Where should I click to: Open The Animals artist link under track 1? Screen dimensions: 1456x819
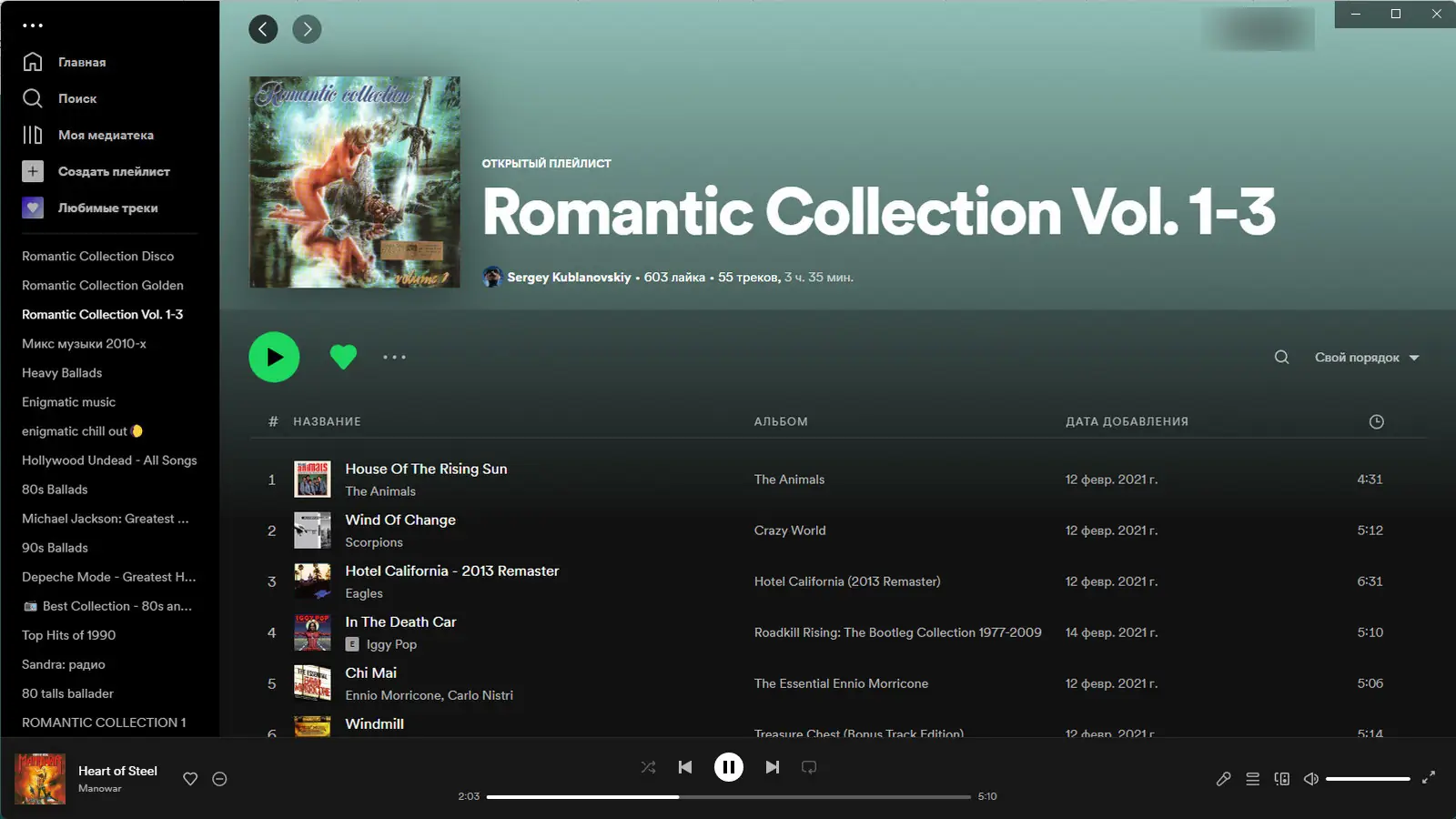380,491
